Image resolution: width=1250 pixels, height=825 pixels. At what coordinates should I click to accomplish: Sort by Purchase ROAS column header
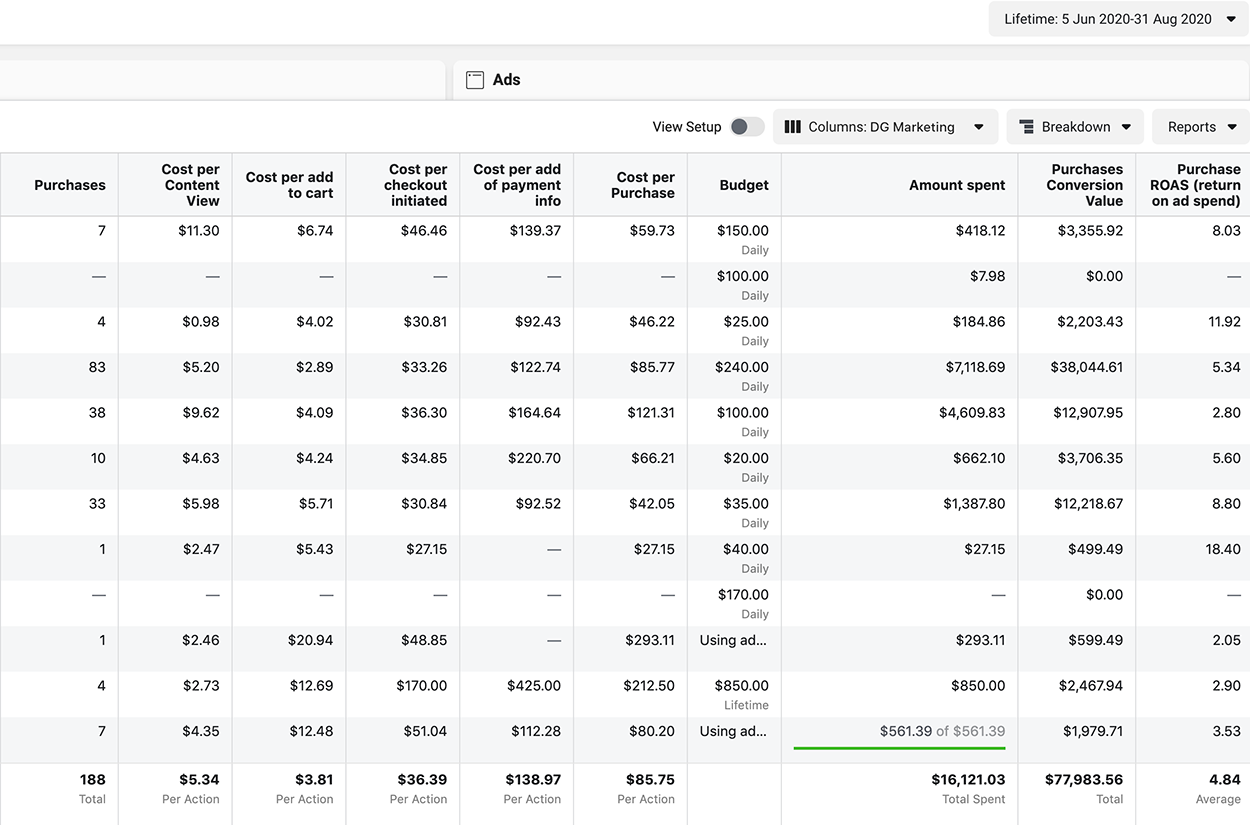pos(1194,185)
